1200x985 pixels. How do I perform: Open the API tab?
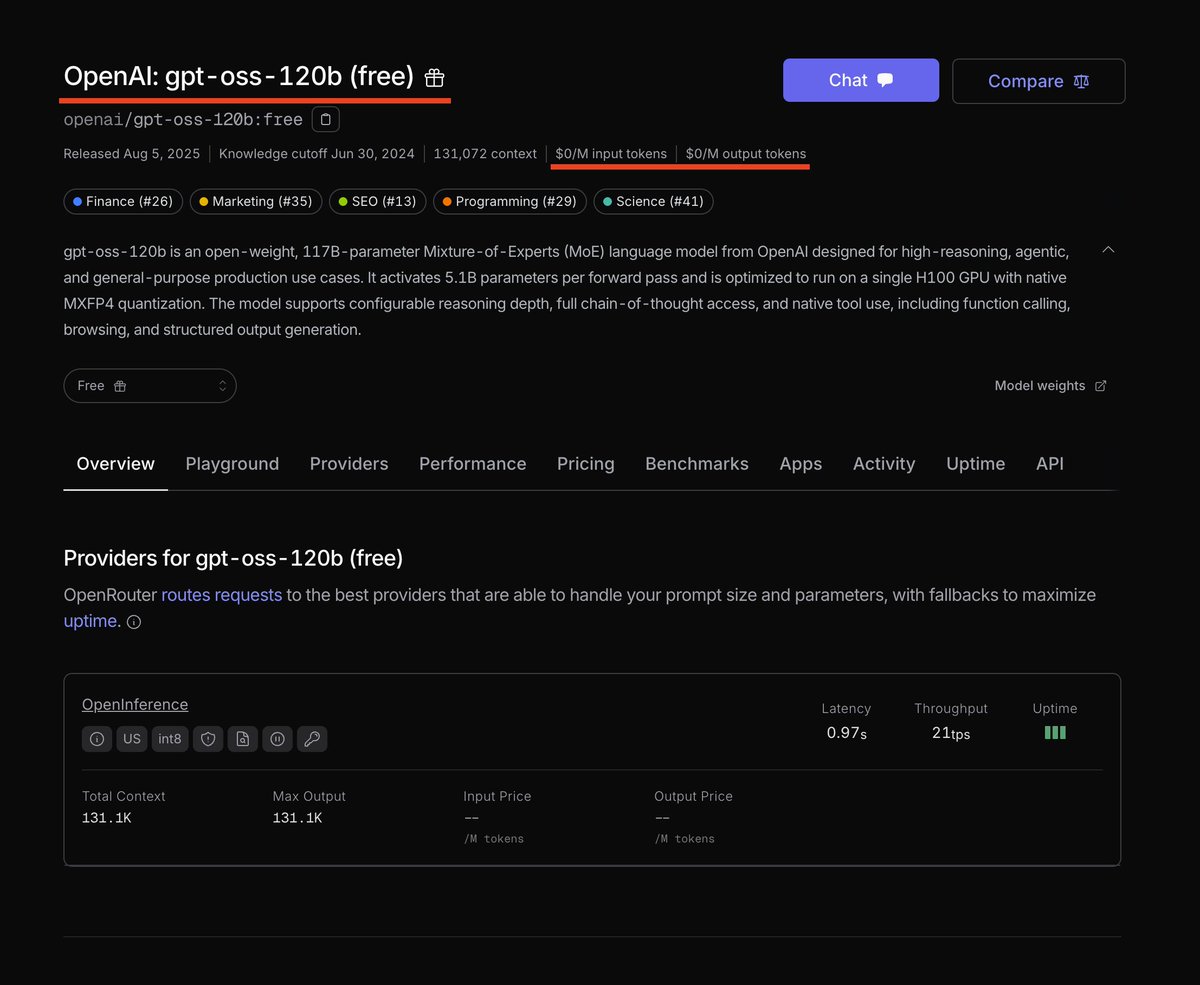1050,464
